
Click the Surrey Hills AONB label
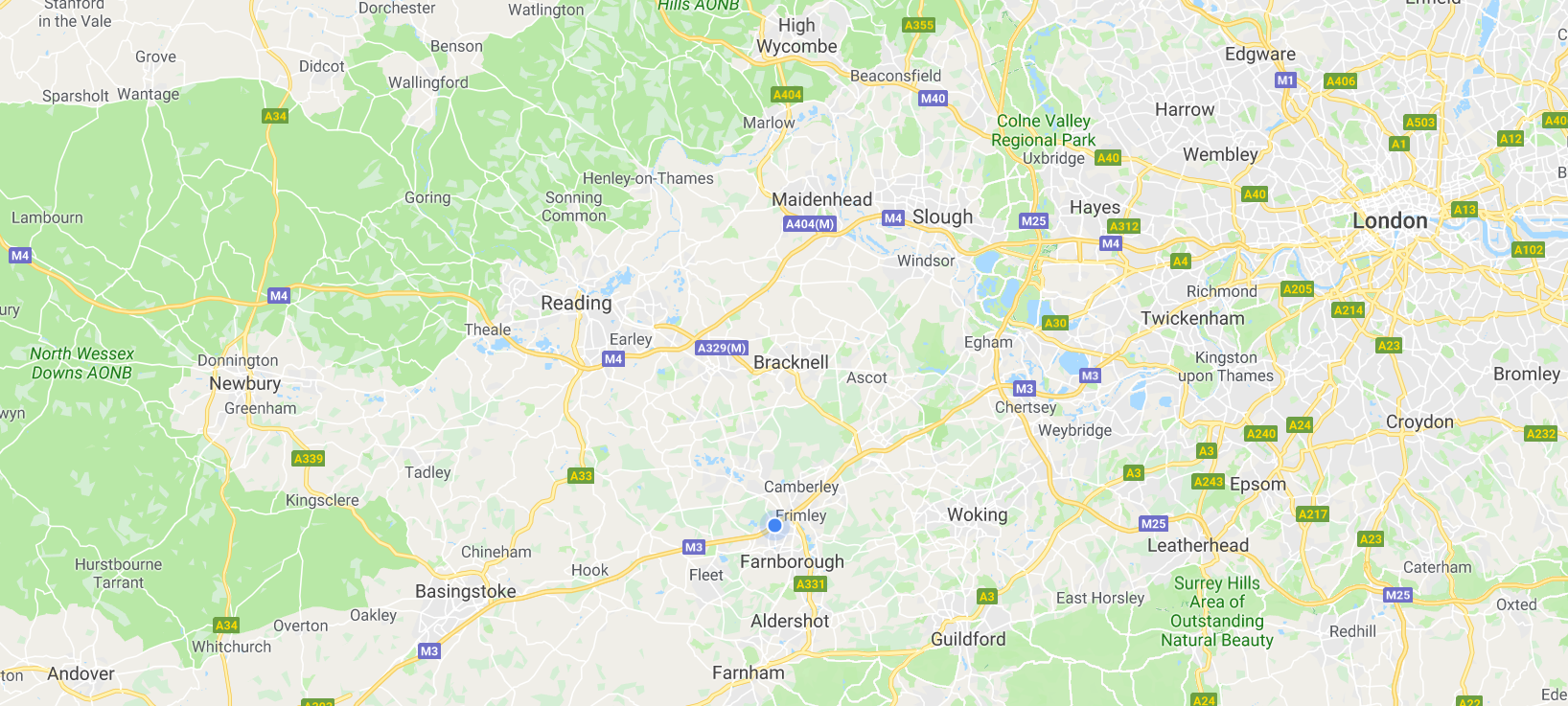point(1217,611)
